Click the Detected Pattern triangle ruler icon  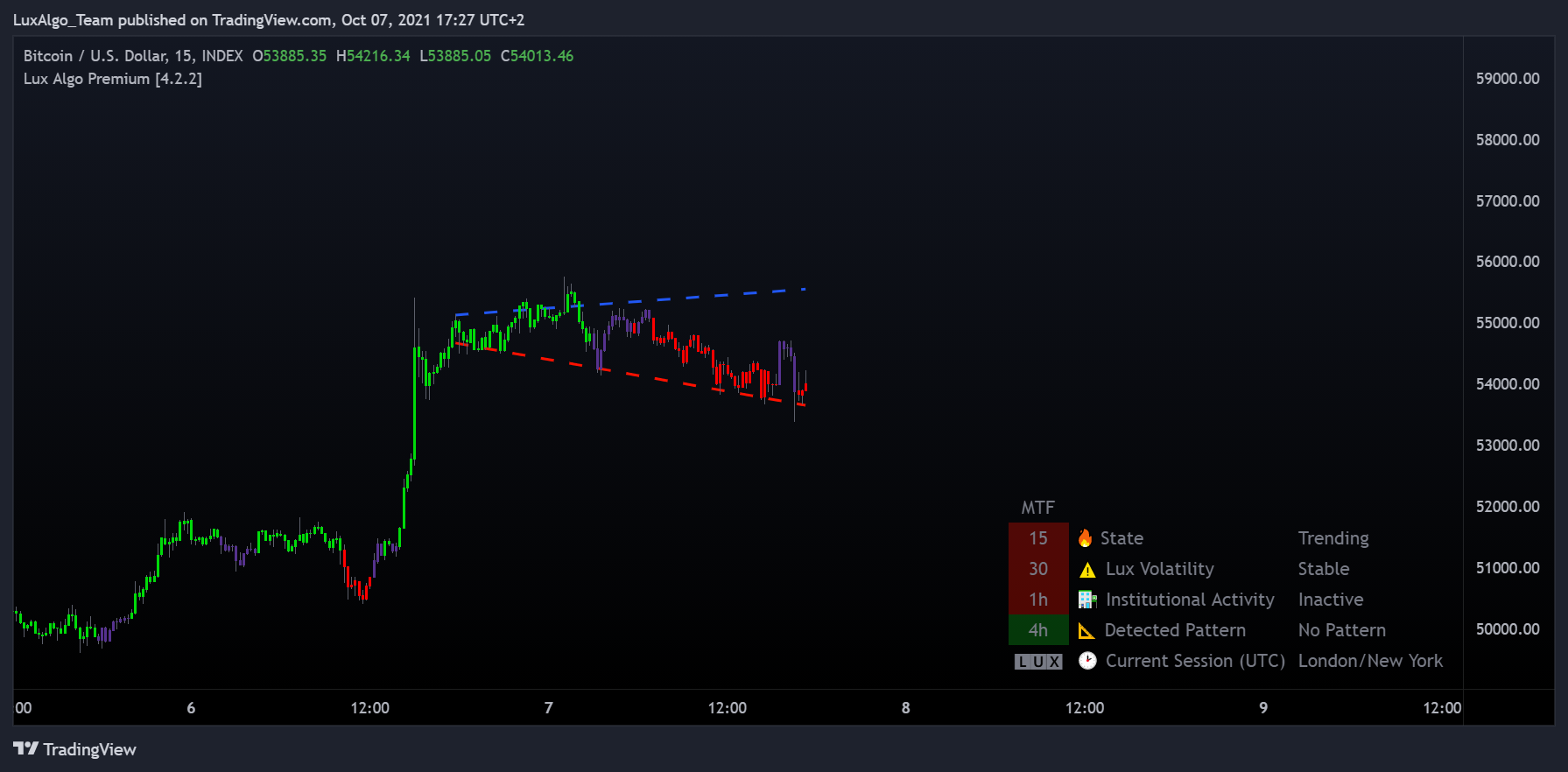(1086, 630)
